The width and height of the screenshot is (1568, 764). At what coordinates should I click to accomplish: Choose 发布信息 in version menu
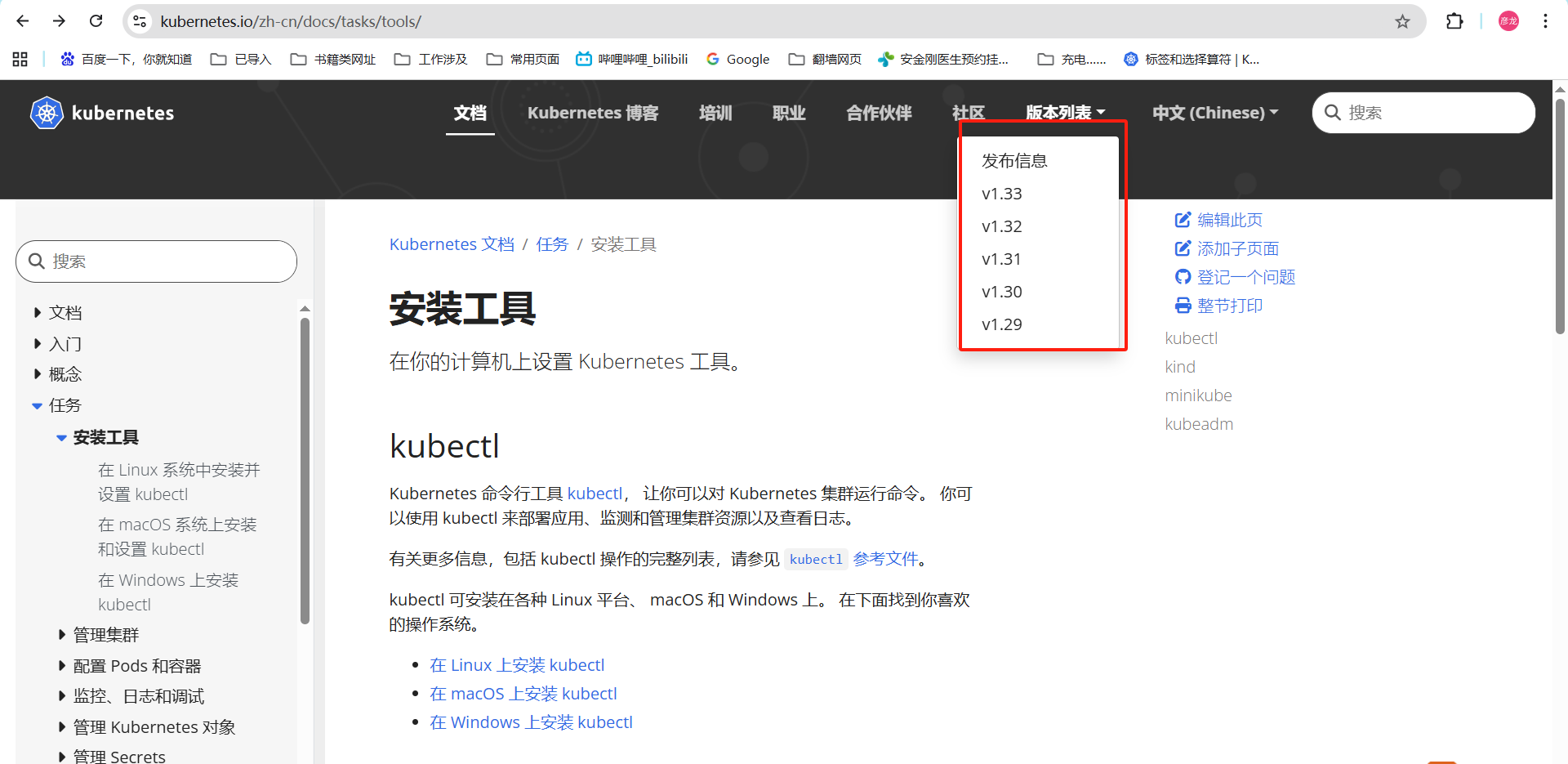(1039, 161)
